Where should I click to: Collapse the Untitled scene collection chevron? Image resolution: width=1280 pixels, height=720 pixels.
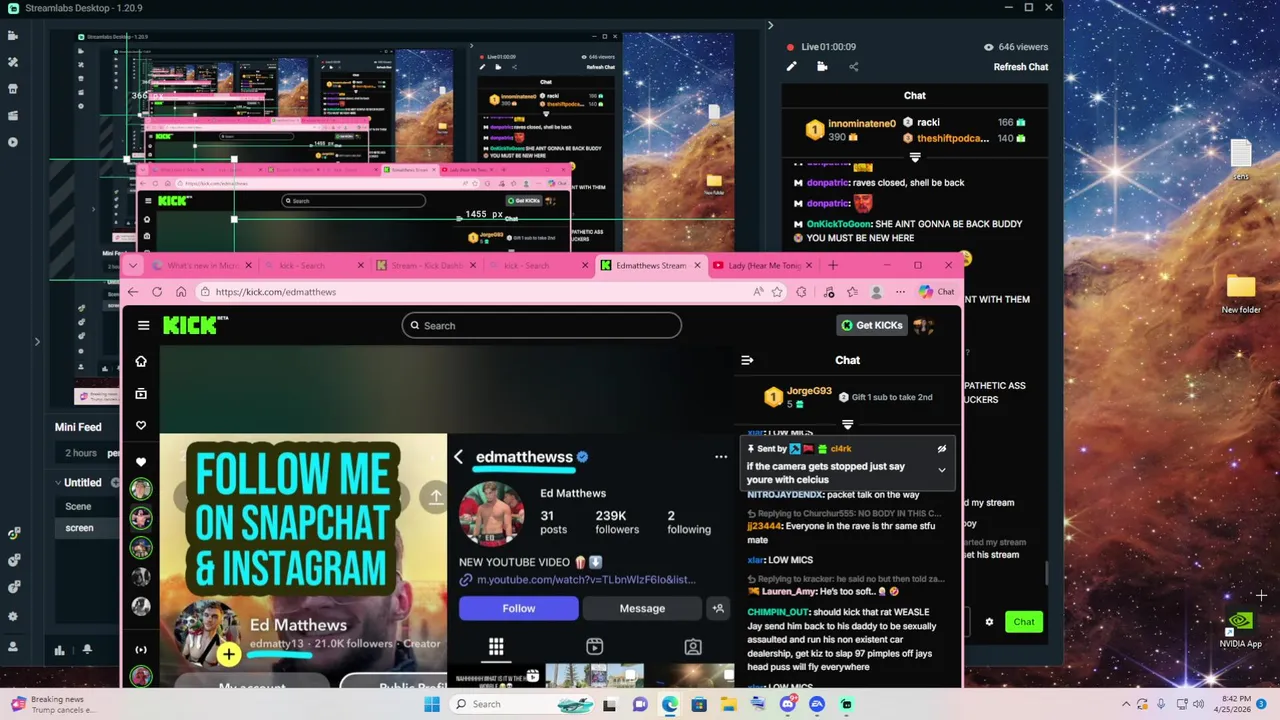click(58, 482)
